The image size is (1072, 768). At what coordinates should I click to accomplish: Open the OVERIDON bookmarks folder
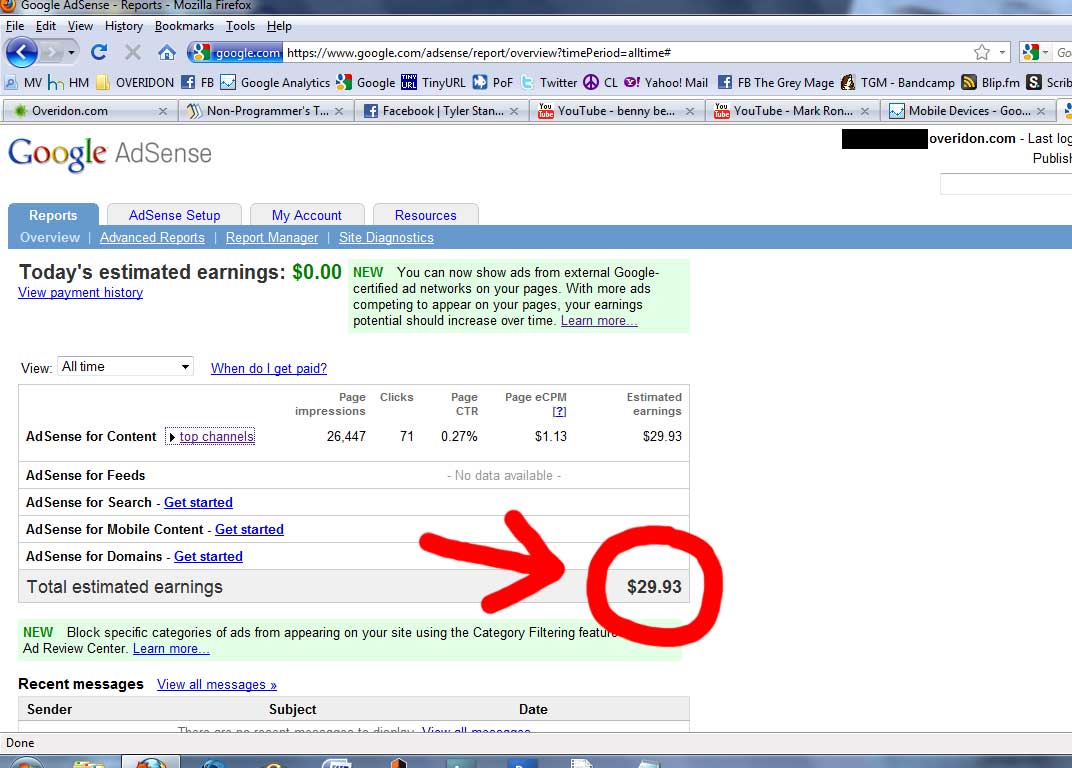(135, 83)
